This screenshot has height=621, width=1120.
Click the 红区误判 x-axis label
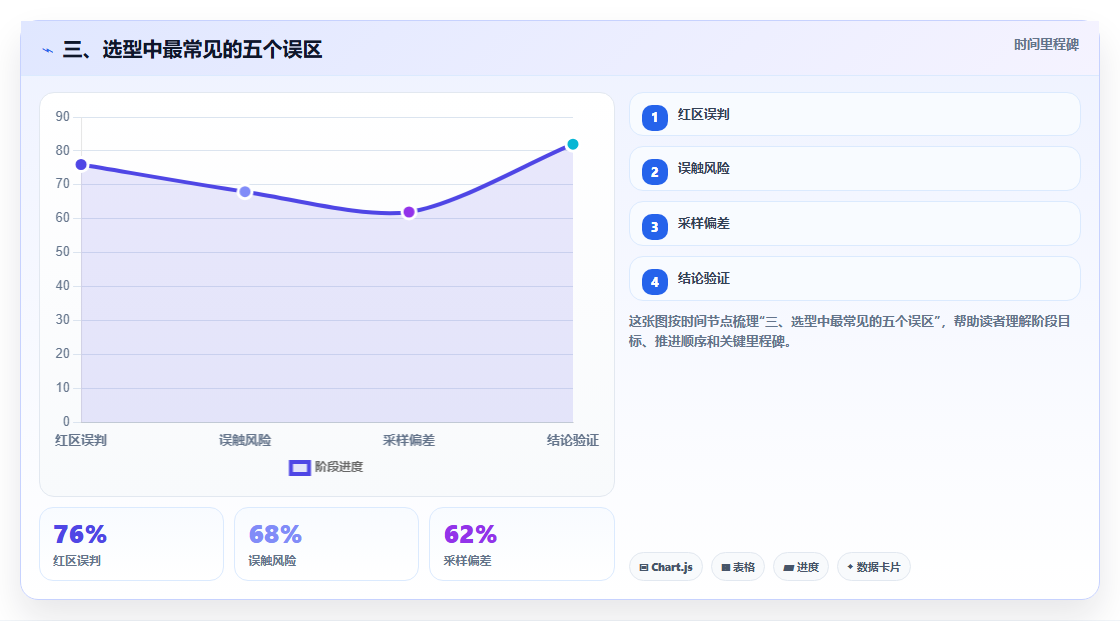(81, 440)
